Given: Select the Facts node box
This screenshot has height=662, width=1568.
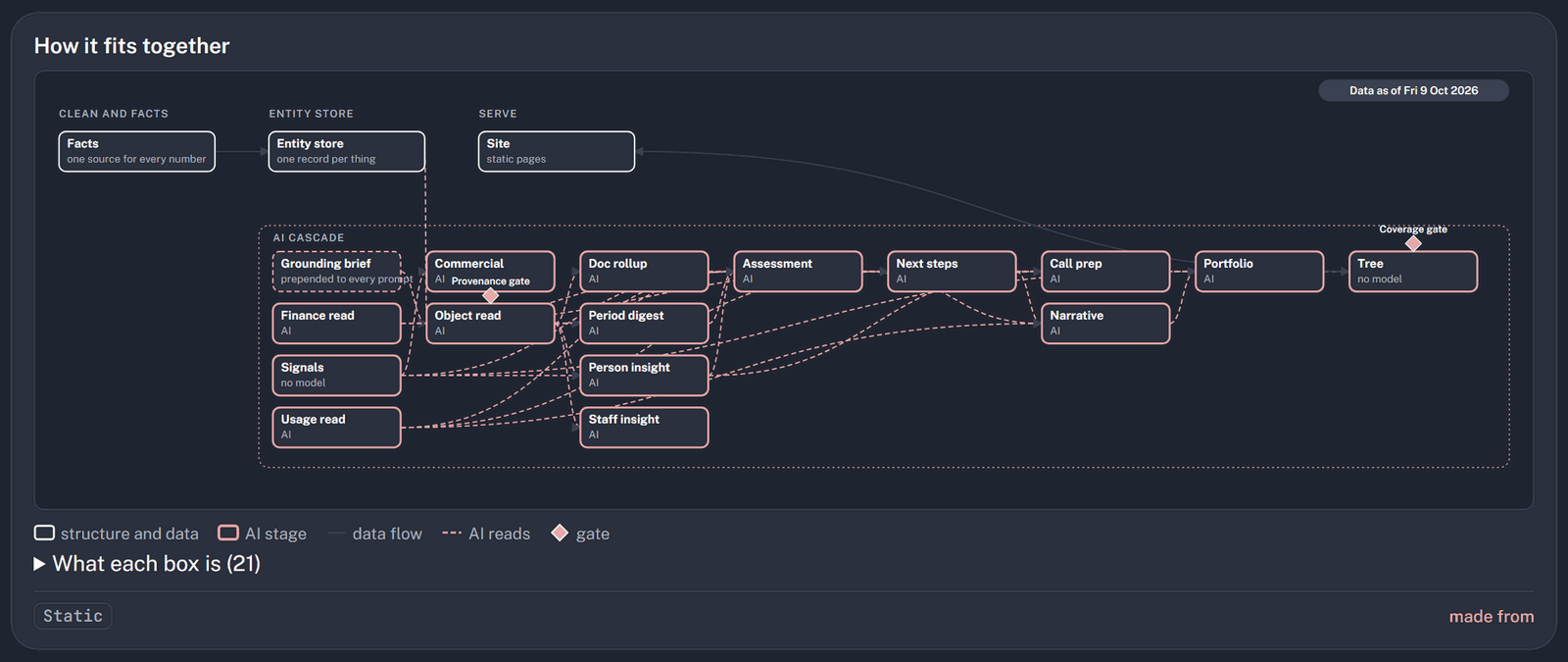Looking at the screenshot, I should pos(136,151).
